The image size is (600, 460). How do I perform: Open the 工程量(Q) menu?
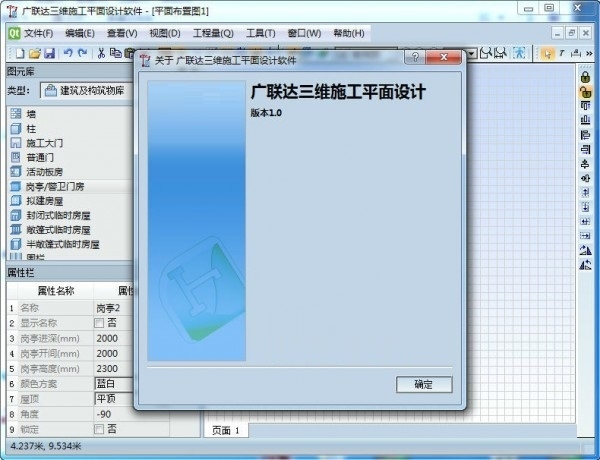coord(213,33)
